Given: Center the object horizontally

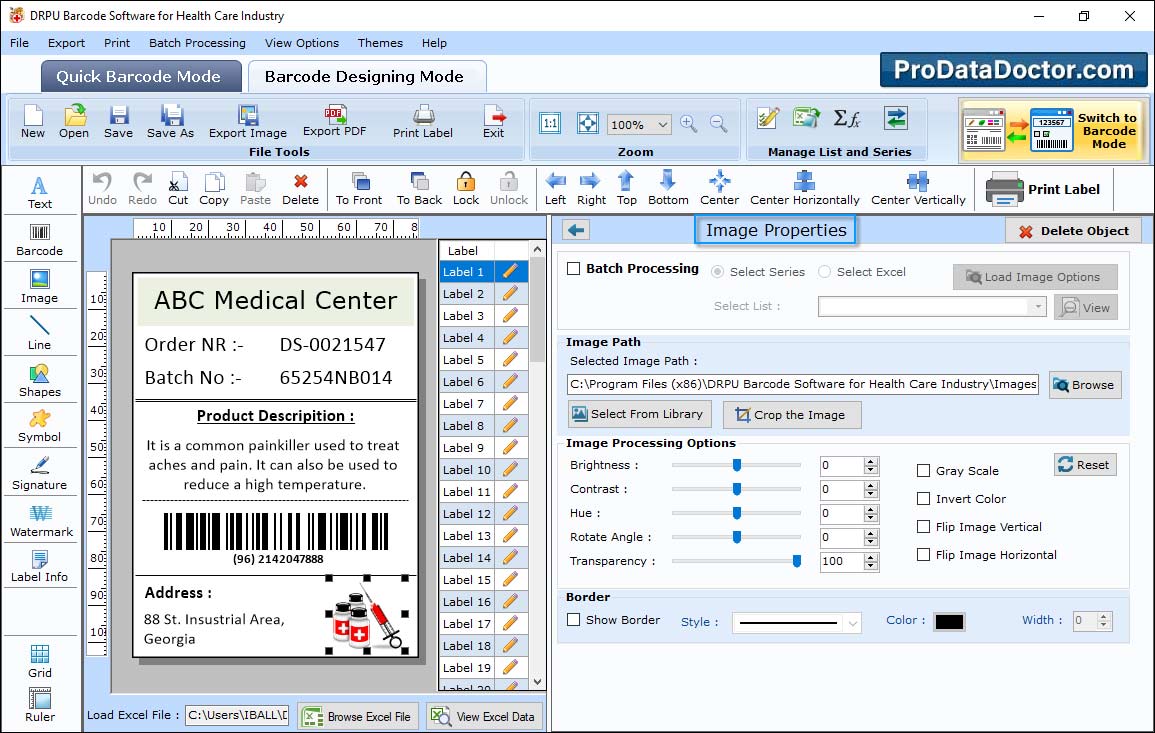Looking at the screenshot, I should (x=804, y=188).
